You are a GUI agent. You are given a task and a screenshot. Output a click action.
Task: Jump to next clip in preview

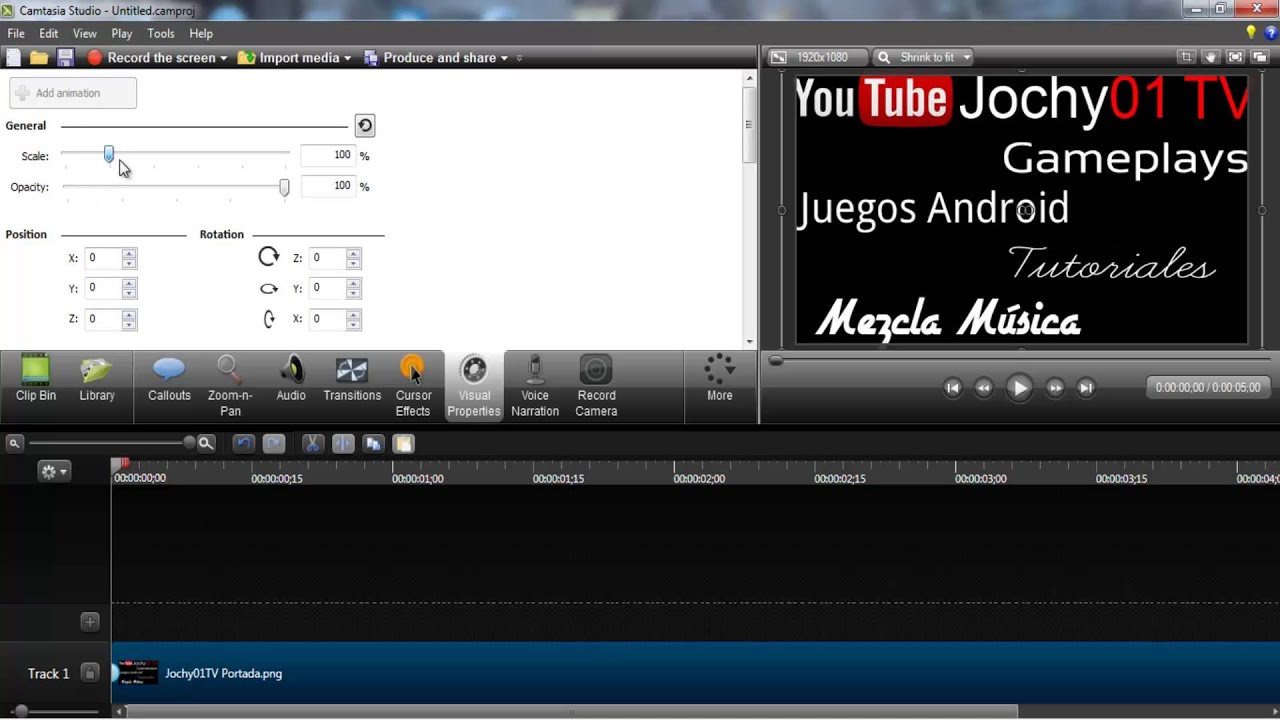click(x=1086, y=388)
